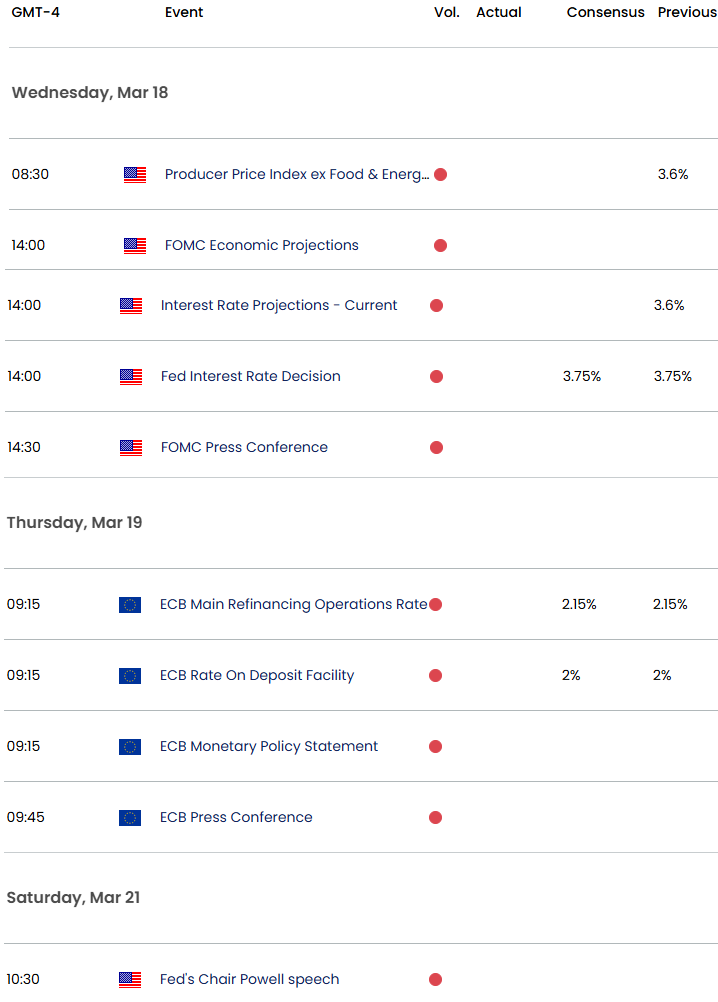This screenshot has height=1002, width=718.
Task: Click the US flag next to FOMC Economic Projections
Action: click(x=135, y=246)
